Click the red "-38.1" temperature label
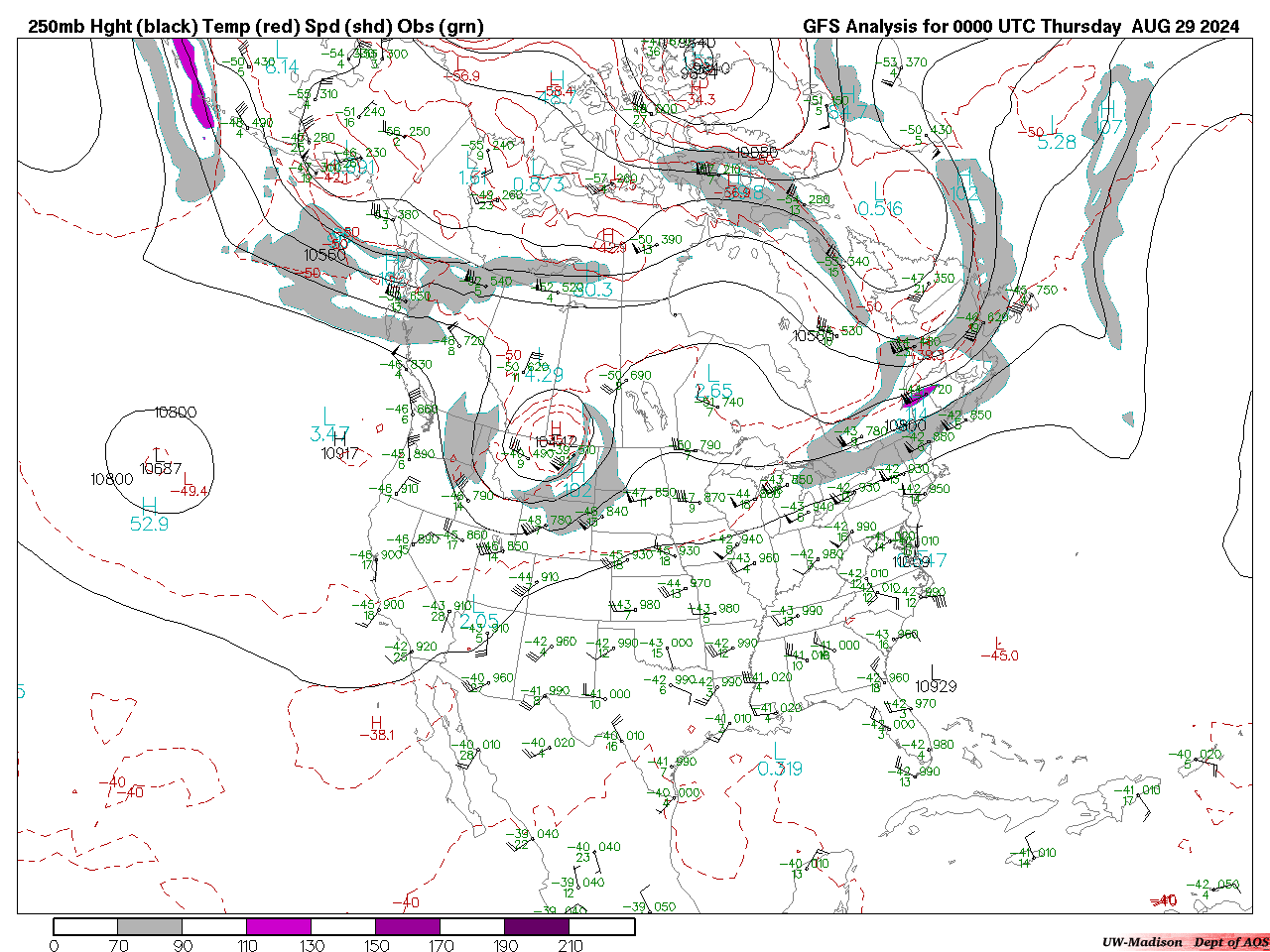 click(x=377, y=735)
